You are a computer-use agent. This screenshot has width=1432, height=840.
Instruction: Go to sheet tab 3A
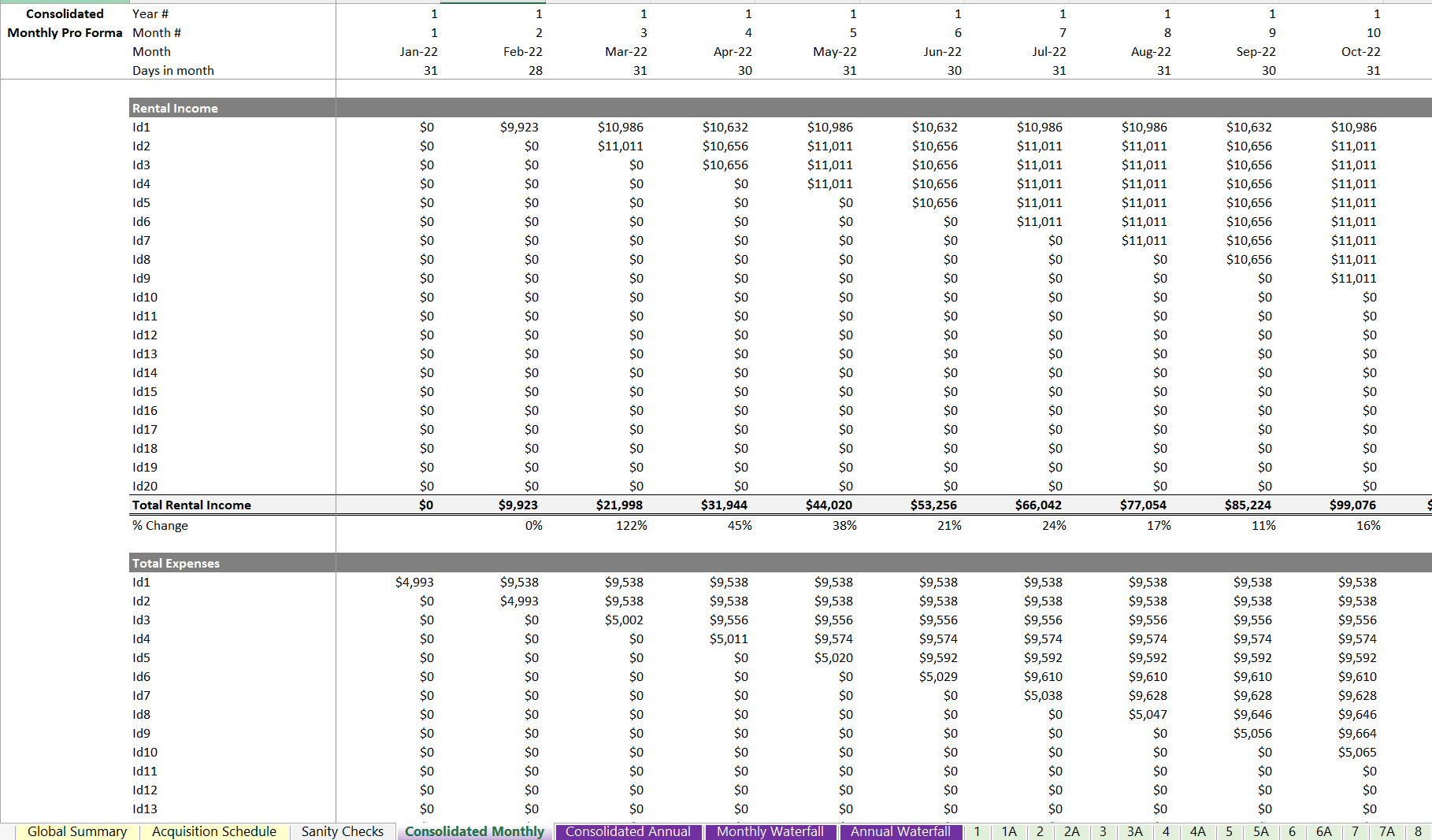[1134, 831]
